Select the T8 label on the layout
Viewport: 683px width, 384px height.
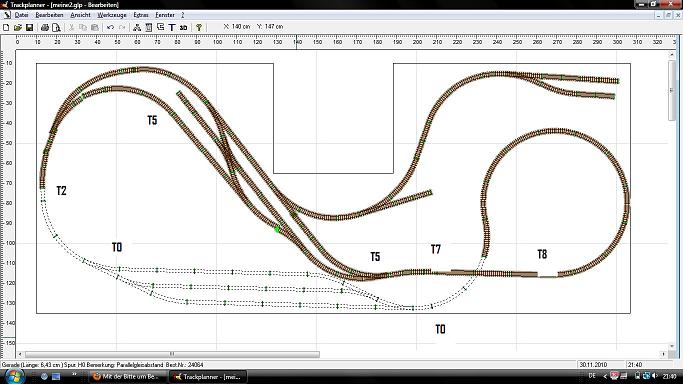pyautogui.click(x=542, y=254)
